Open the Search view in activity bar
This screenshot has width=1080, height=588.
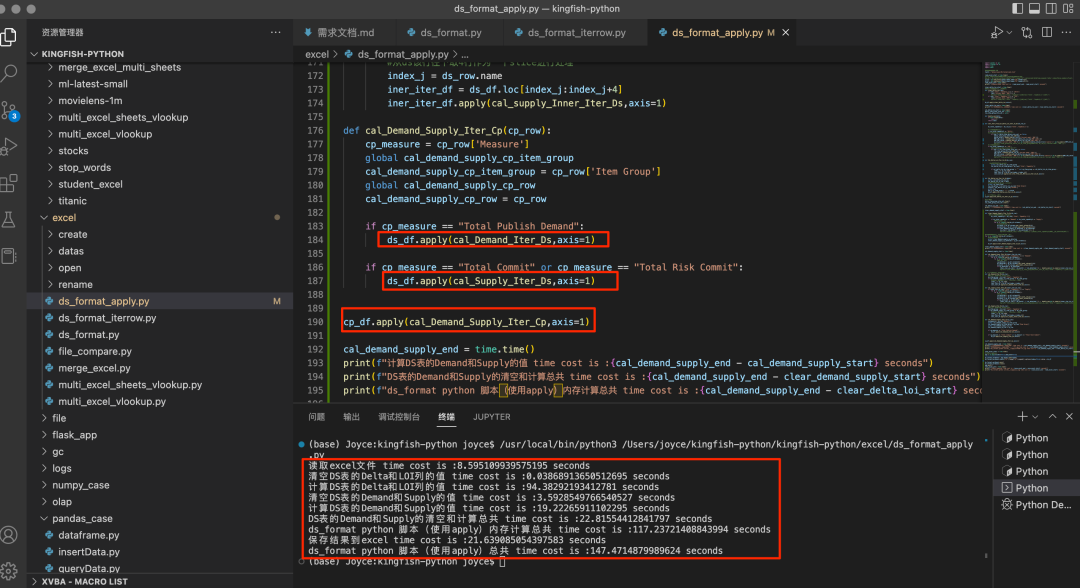point(9,73)
